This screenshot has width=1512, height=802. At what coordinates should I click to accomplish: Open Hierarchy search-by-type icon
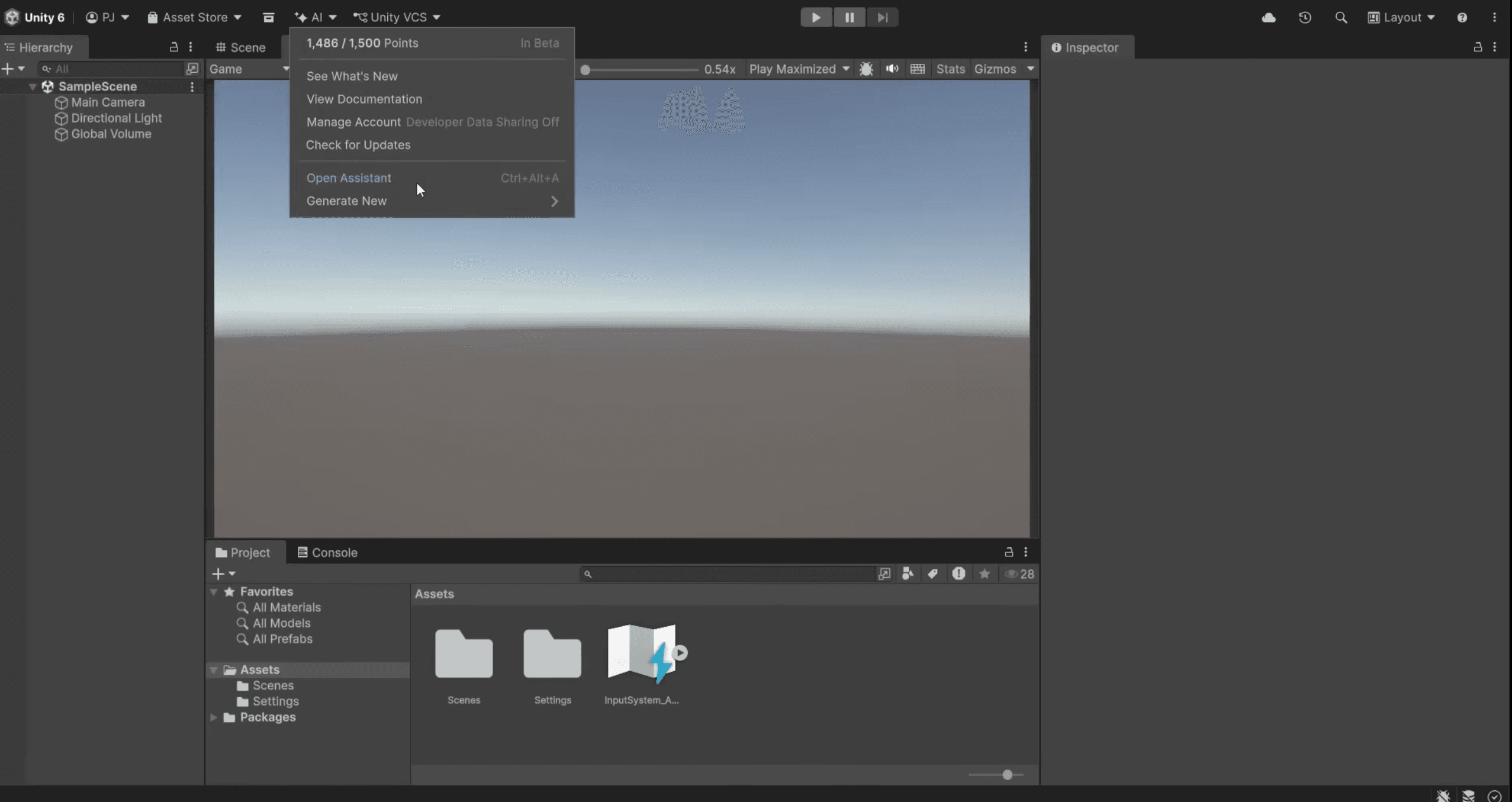pos(192,69)
